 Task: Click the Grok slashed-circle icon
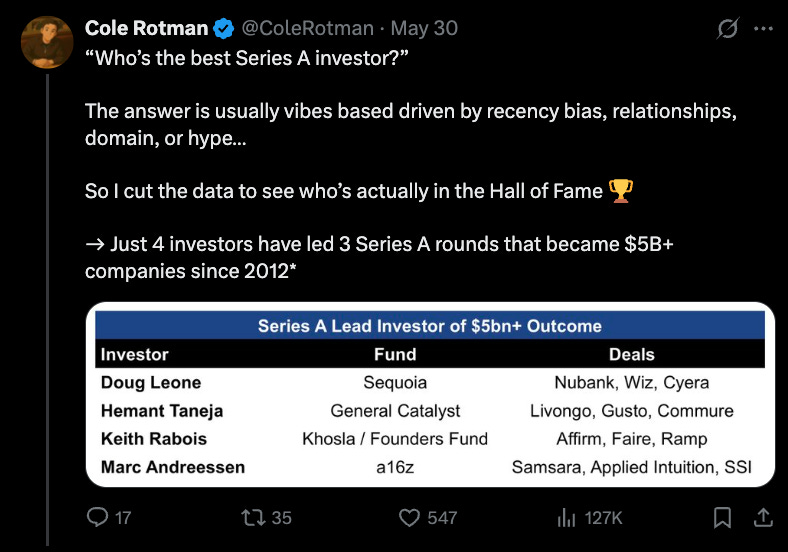coord(728,29)
